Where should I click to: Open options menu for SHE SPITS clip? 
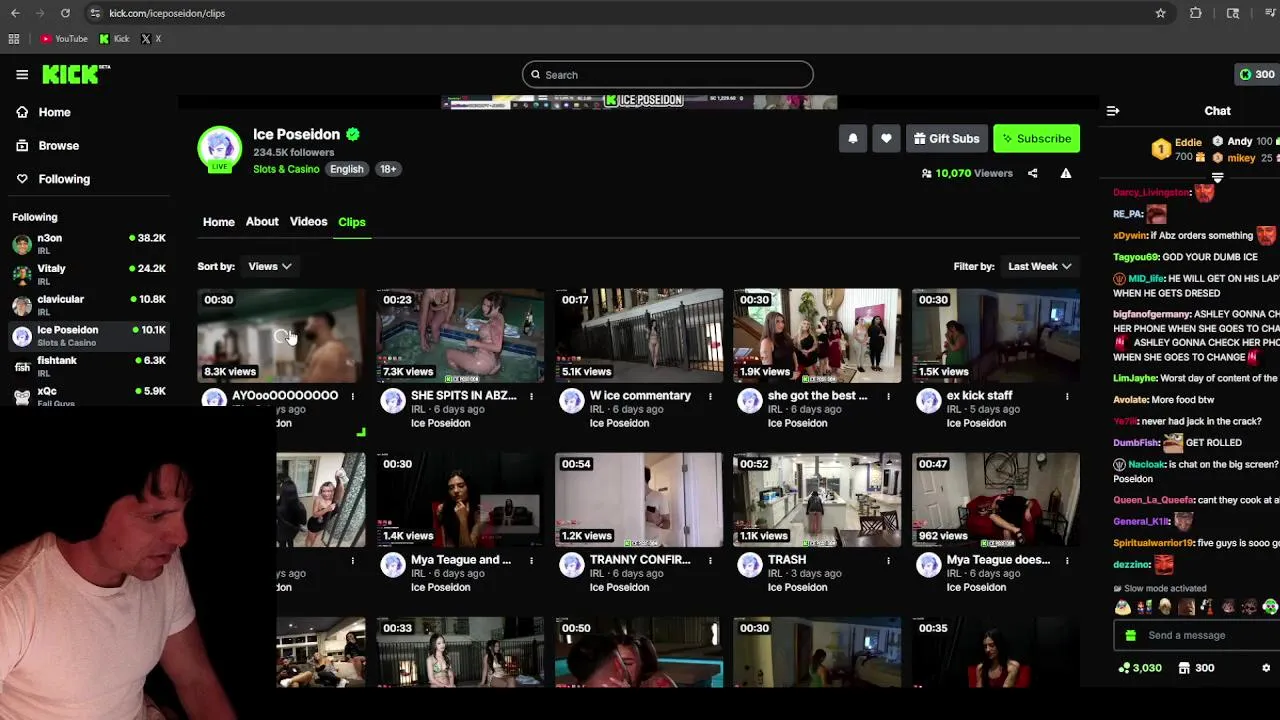[x=531, y=397]
